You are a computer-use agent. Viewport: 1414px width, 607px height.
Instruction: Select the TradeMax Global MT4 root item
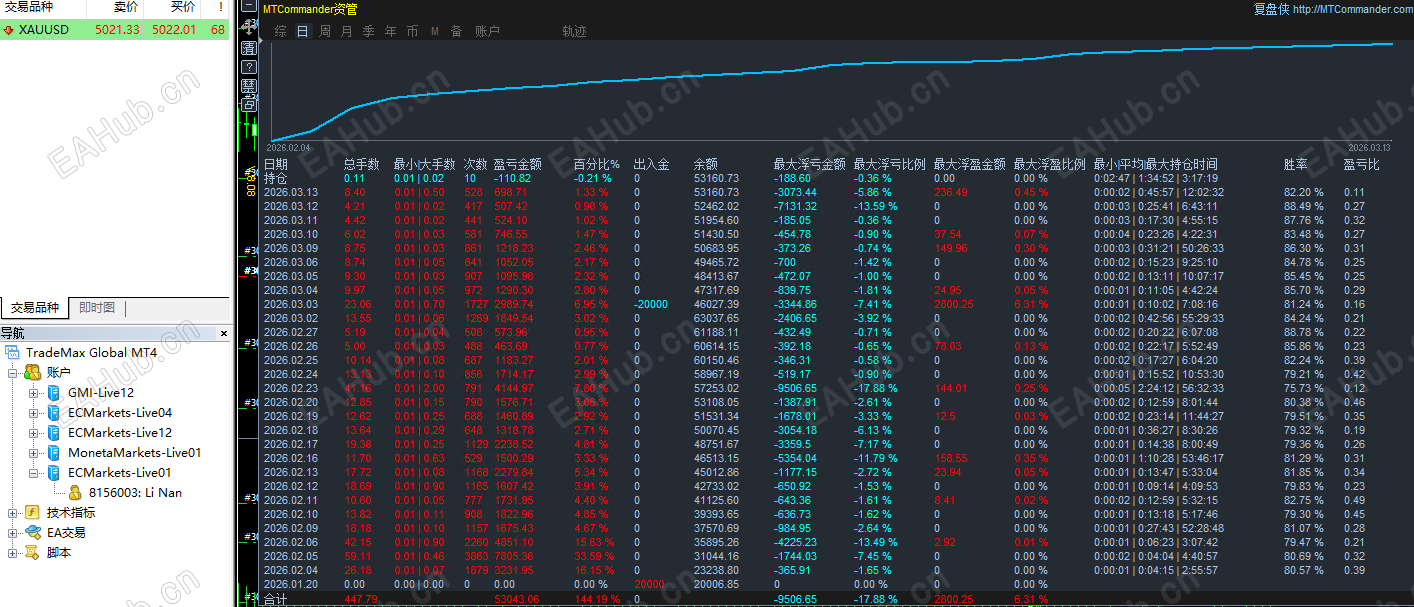coord(91,353)
